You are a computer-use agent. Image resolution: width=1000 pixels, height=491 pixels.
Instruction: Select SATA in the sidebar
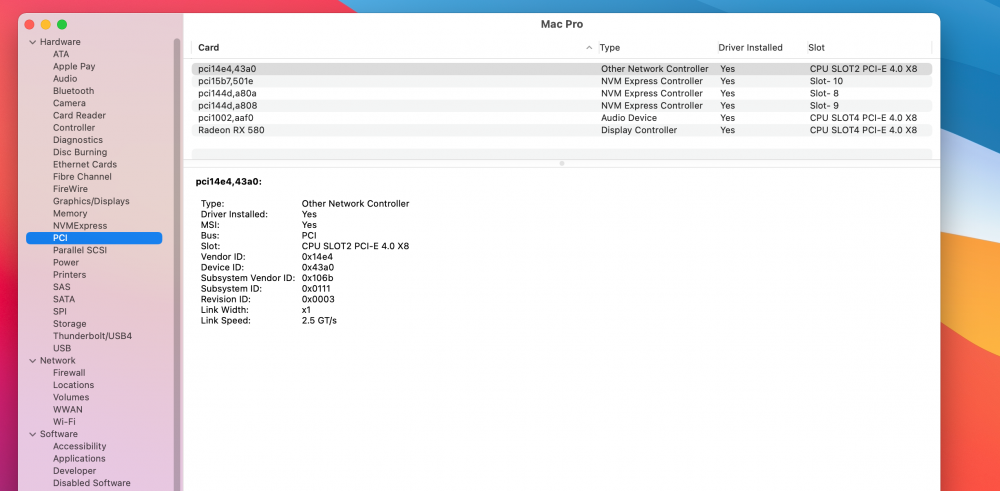point(64,299)
